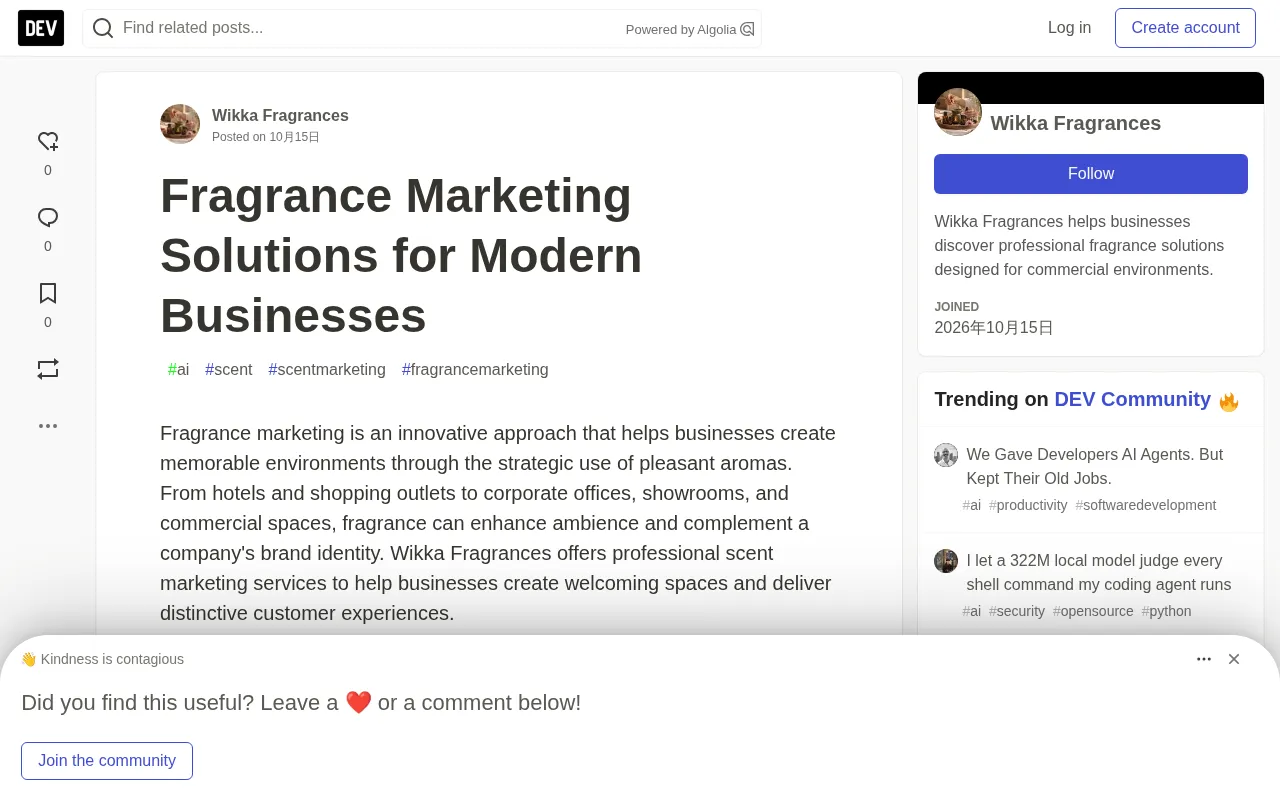Click the search magnifier icon

click(103, 28)
